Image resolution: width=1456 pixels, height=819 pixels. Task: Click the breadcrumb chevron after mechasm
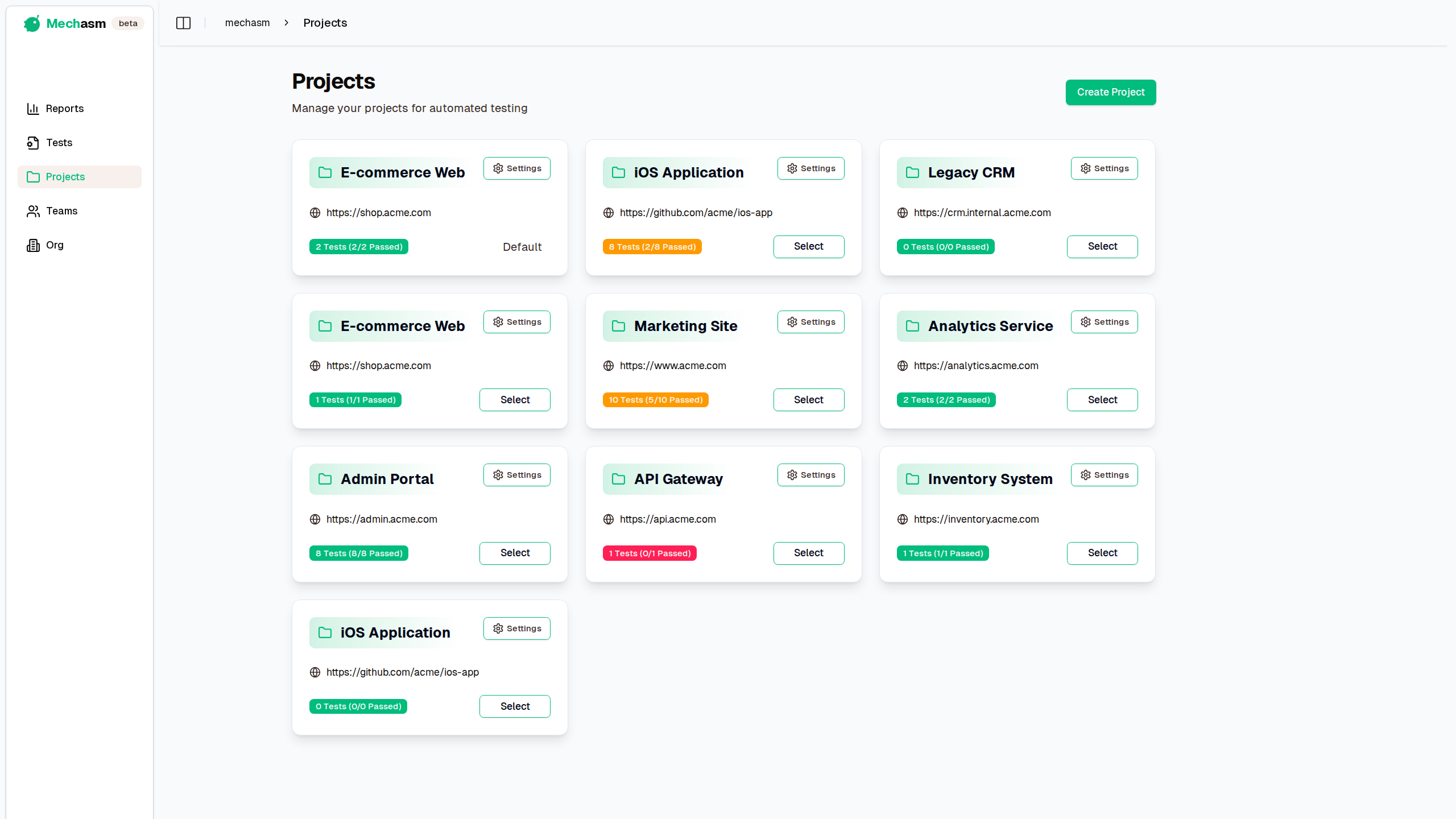point(287,23)
